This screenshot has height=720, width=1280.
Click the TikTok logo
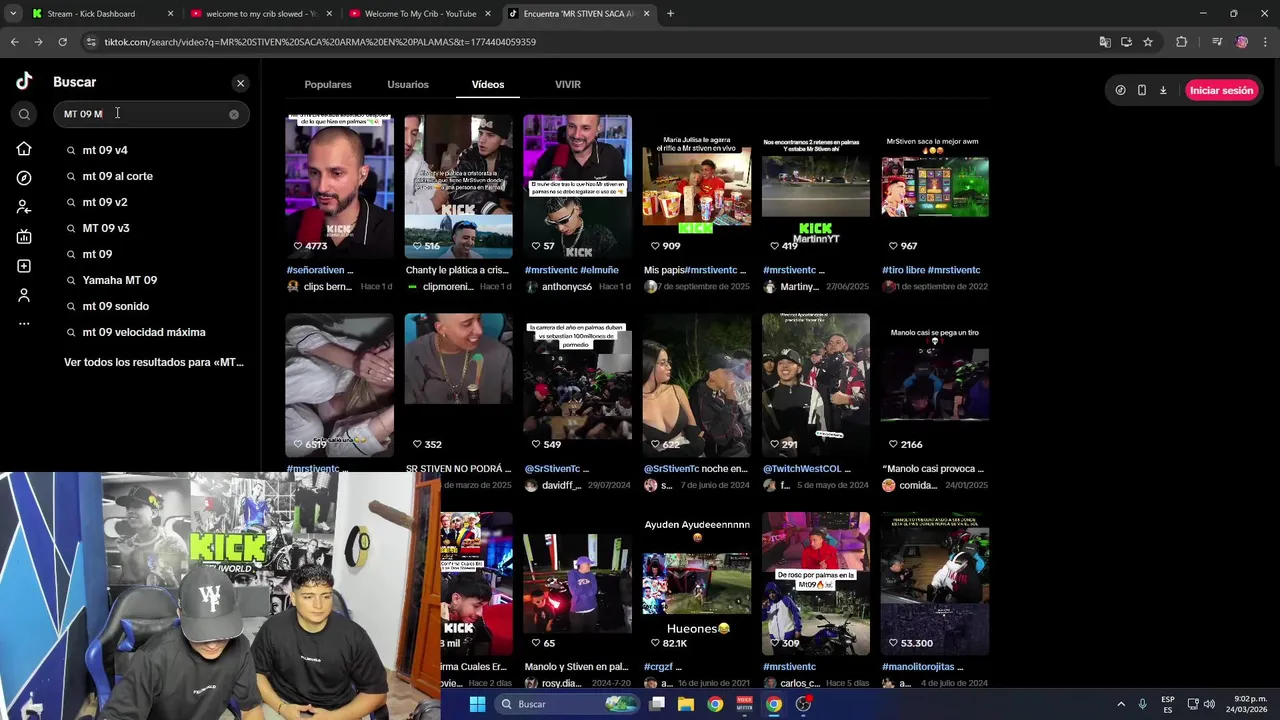click(x=24, y=82)
